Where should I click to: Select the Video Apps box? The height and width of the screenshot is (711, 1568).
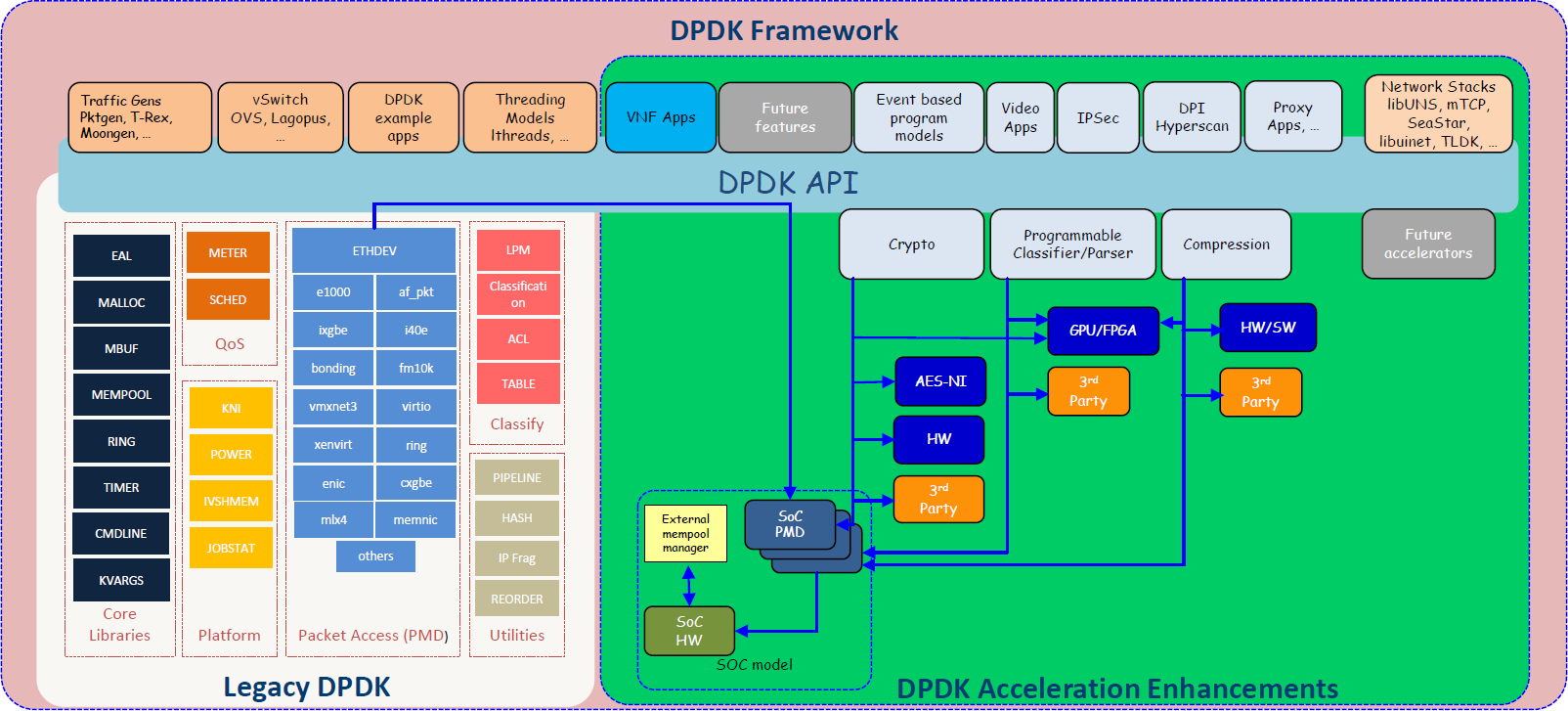click(x=1021, y=117)
